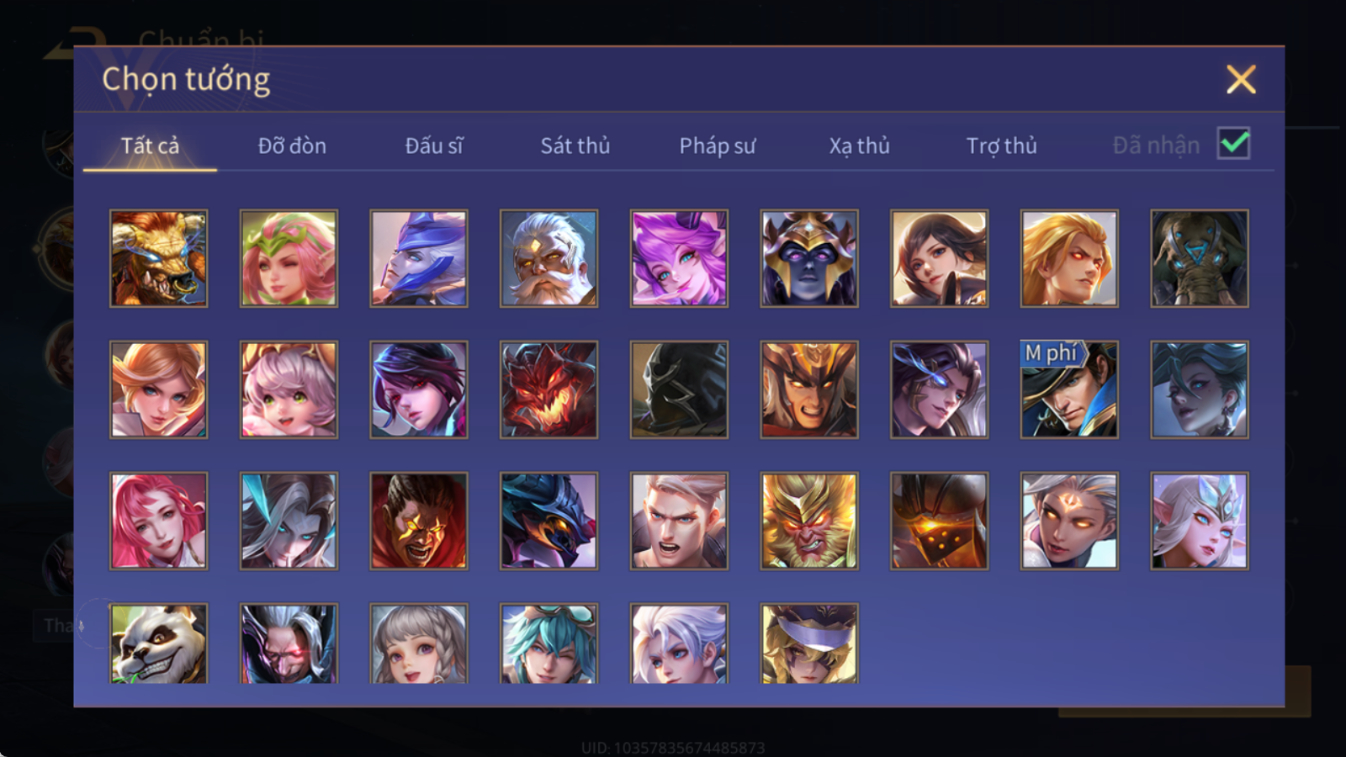
Task: Select the blonde hero with eye bandage
Action: [809, 644]
